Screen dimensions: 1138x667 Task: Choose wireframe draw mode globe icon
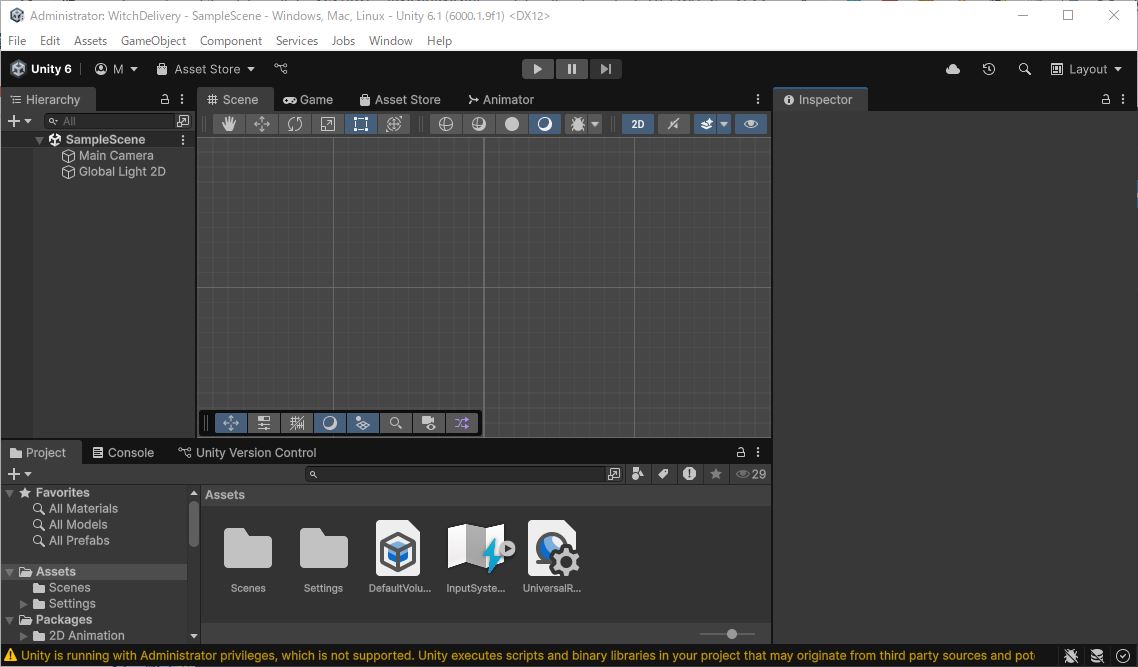click(446, 124)
